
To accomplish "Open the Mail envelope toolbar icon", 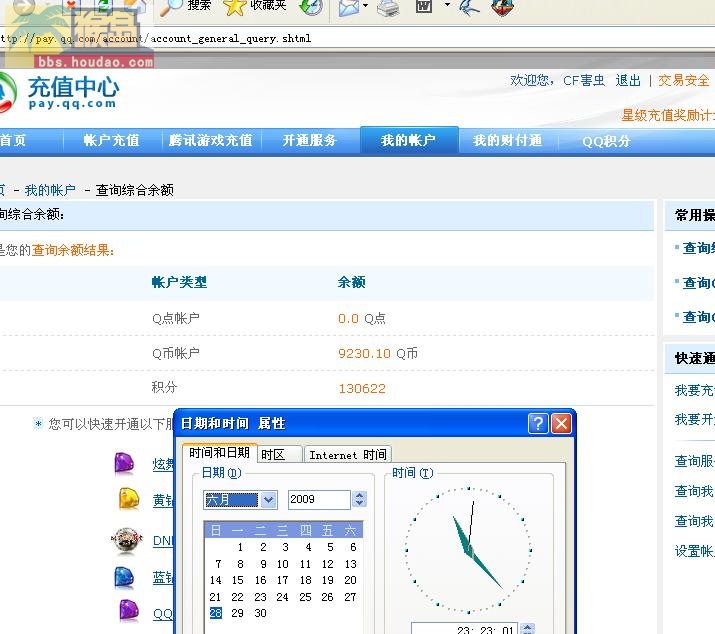I will (x=349, y=7).
